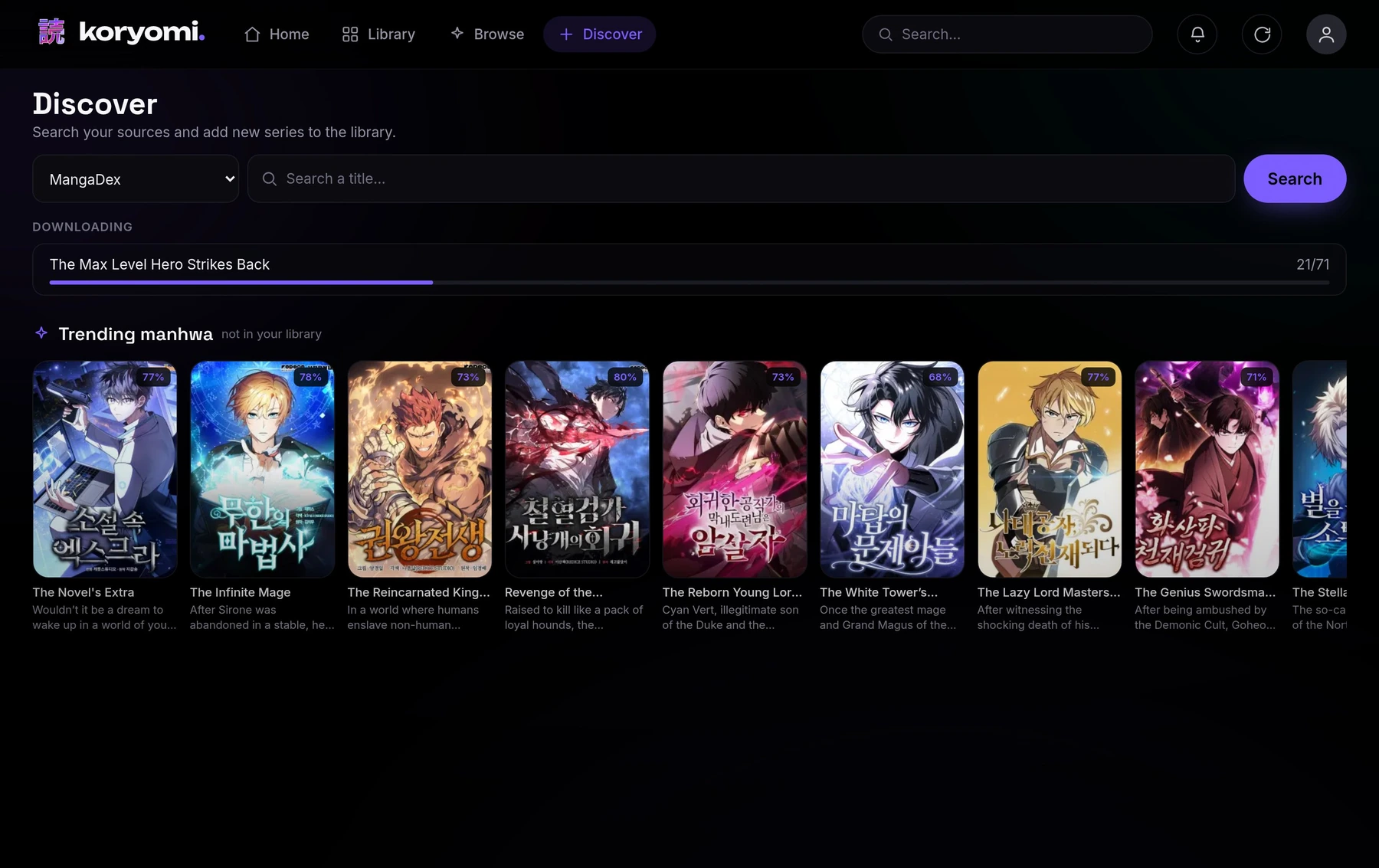The width and height of the screenshot is (1379, 868).
Task: Open The Reborn Young Lord cover
Action: pos(735,469)
